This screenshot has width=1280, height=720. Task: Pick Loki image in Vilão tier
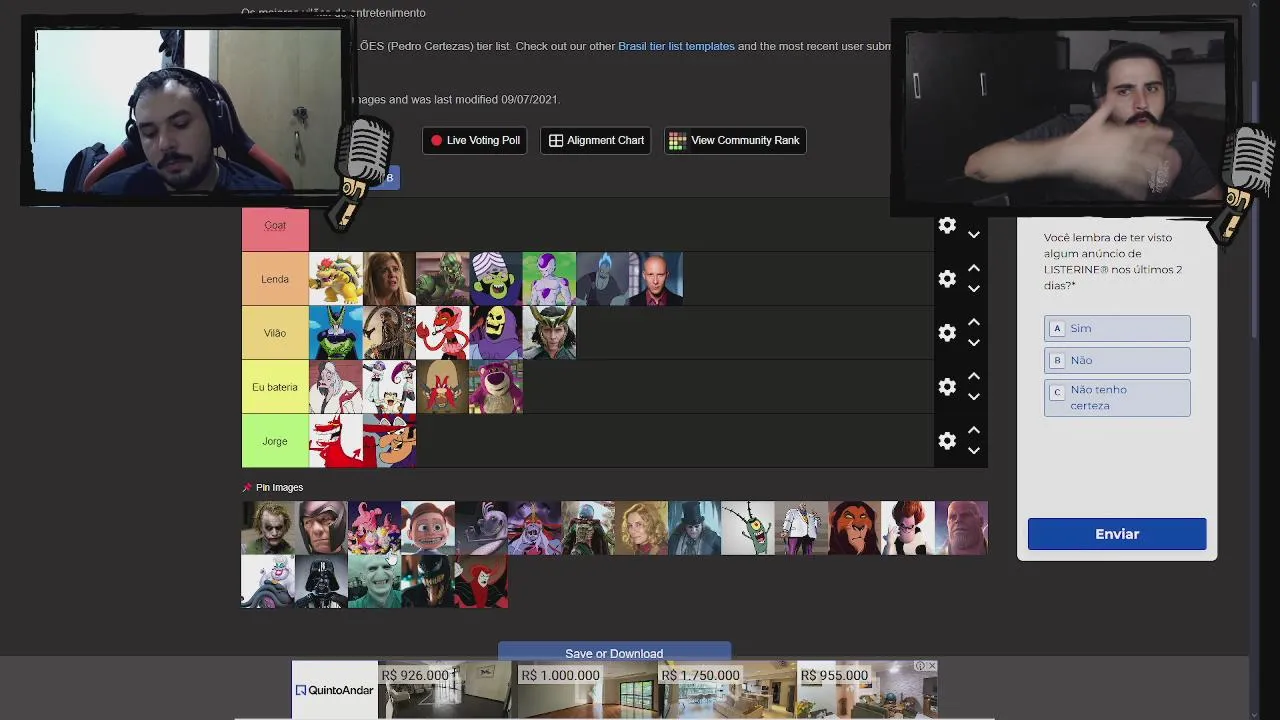pyautogui.click(x=549, y=333)
